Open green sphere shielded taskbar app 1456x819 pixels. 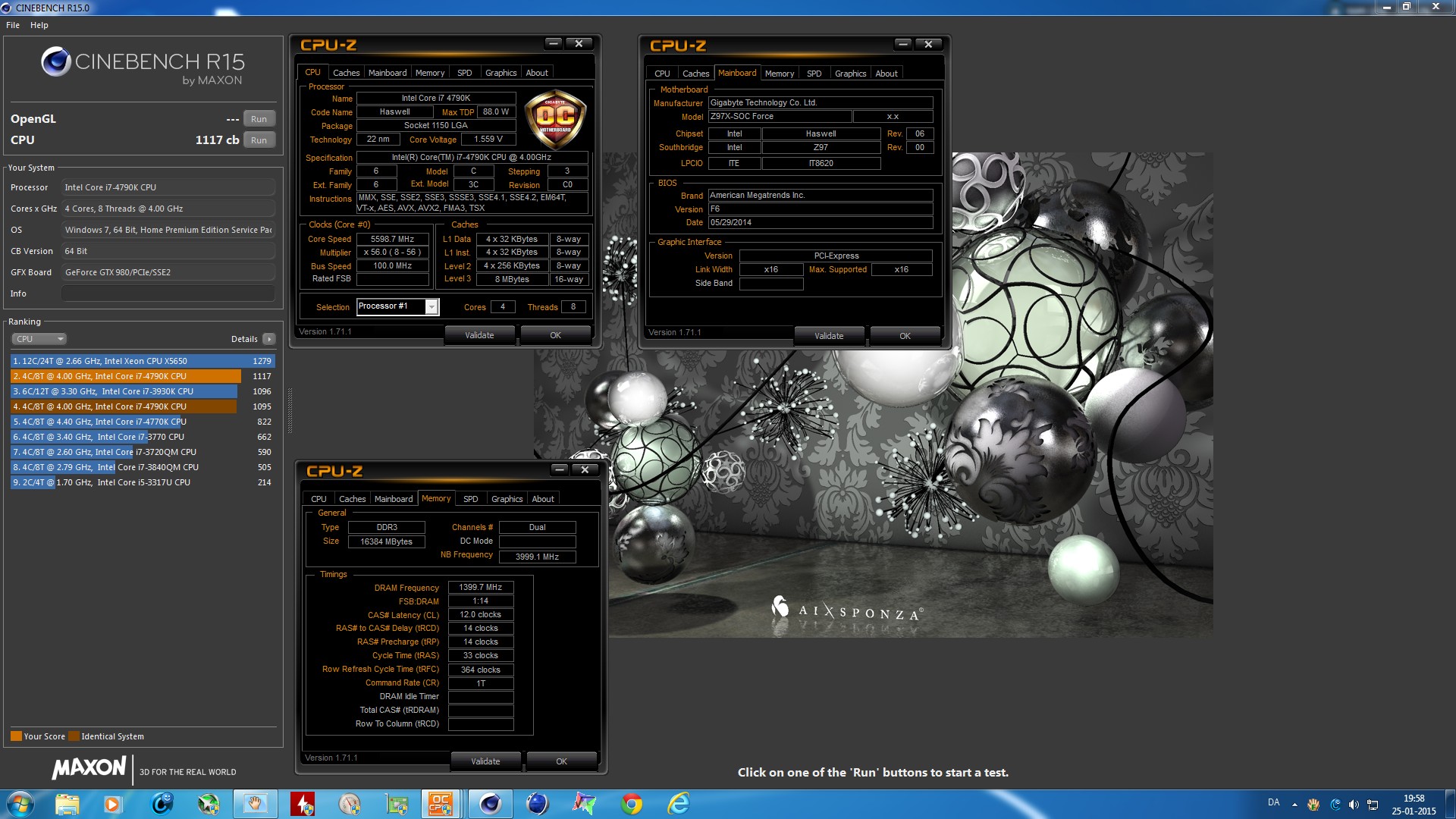tap(209, 804)
